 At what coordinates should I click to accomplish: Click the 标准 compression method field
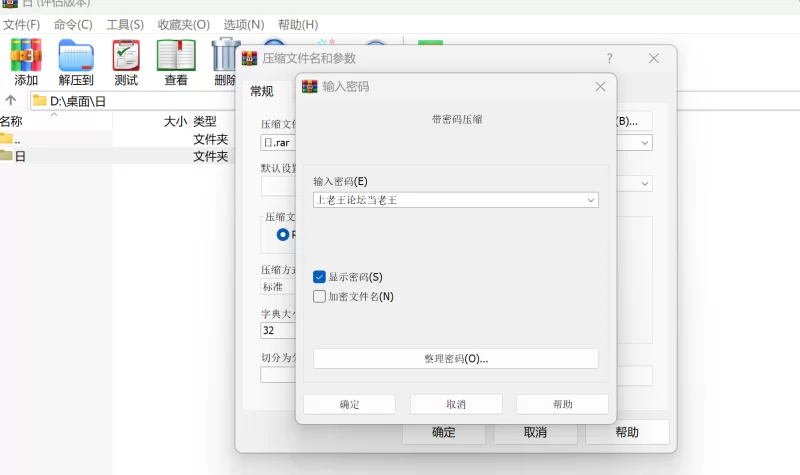pyautogui.click(x=279, y=287)
